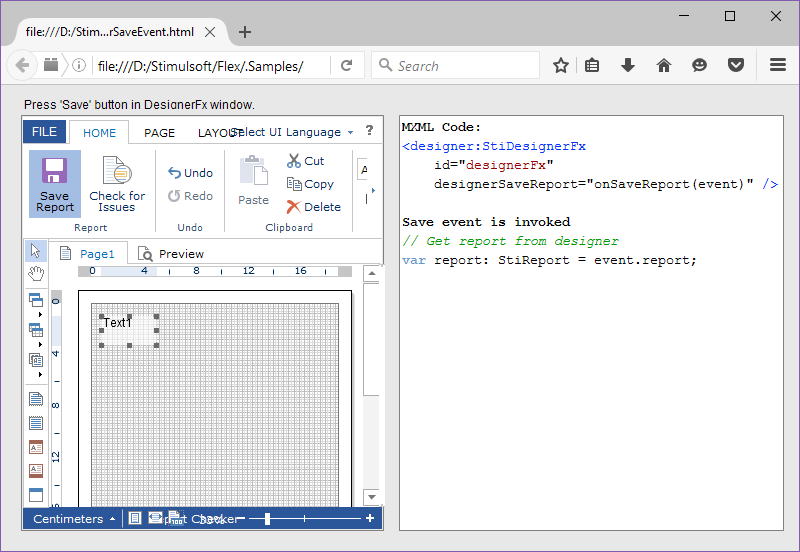Image resolution: width=800 pixels, height=552 pixels.
Task: Click the Redo button
Action: 190,196
